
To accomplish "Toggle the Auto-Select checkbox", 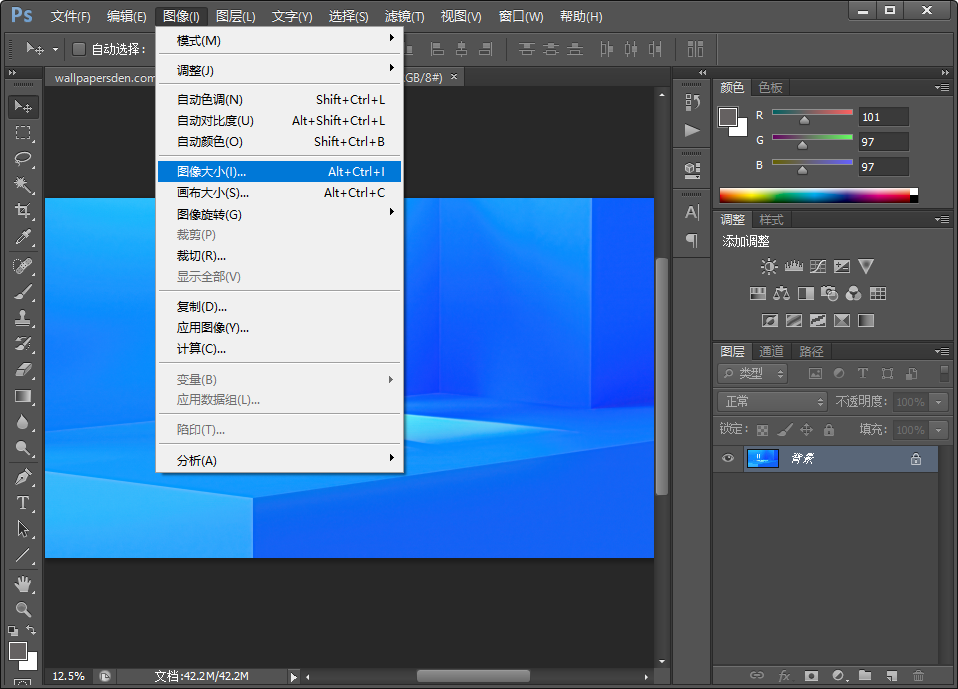I will (x=79, y=49).
